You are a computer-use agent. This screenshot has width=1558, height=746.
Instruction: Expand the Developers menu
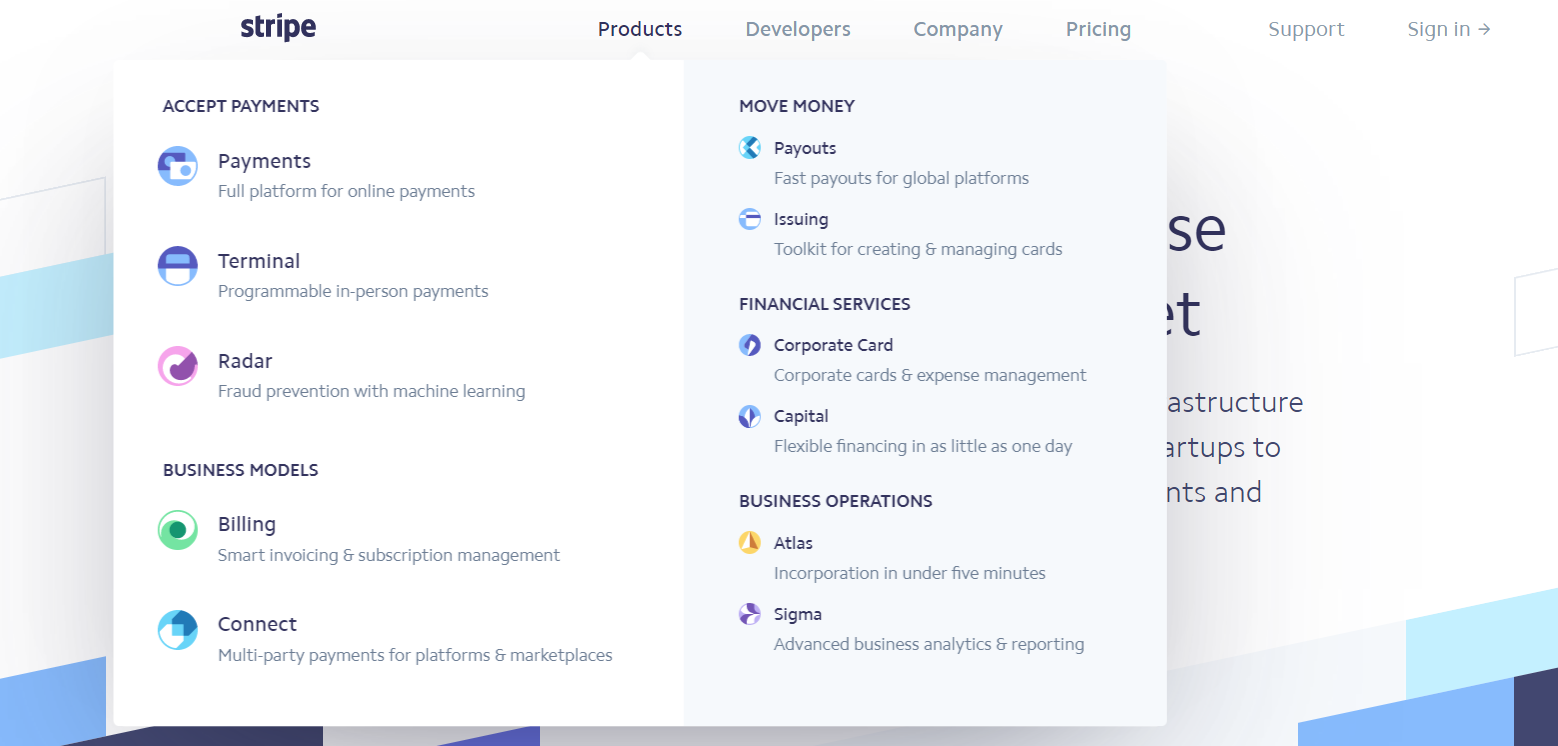point(798,29)
